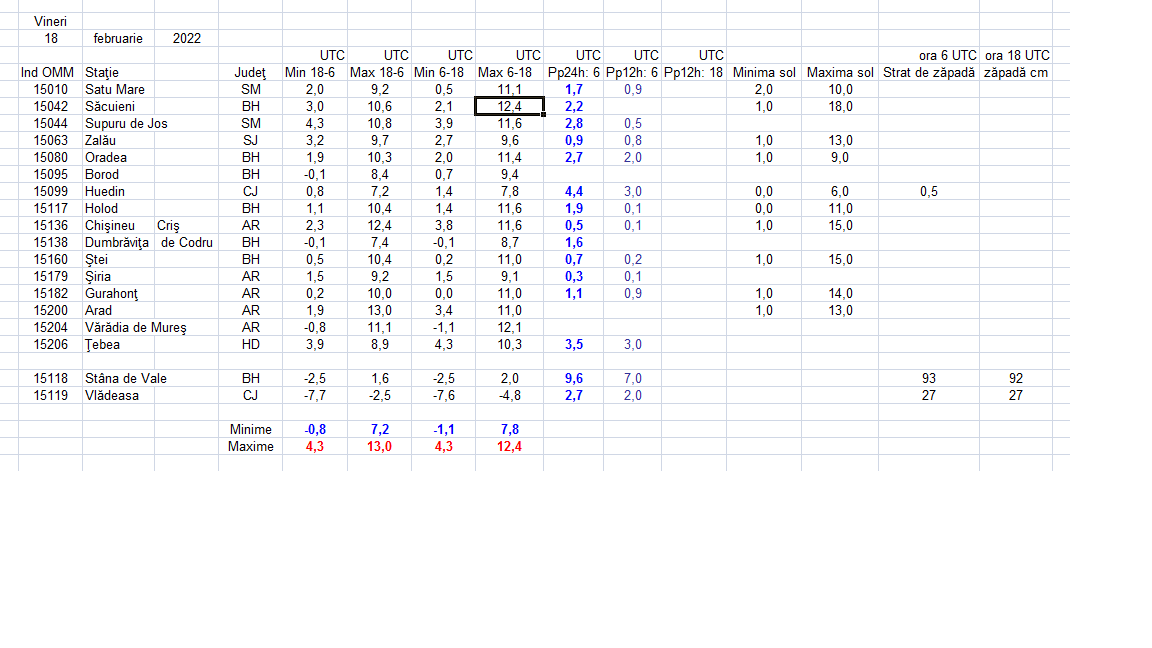Select the 'Maxima sol' header cell
This screenshot has width=1152, height=648.
pos(840,72)
